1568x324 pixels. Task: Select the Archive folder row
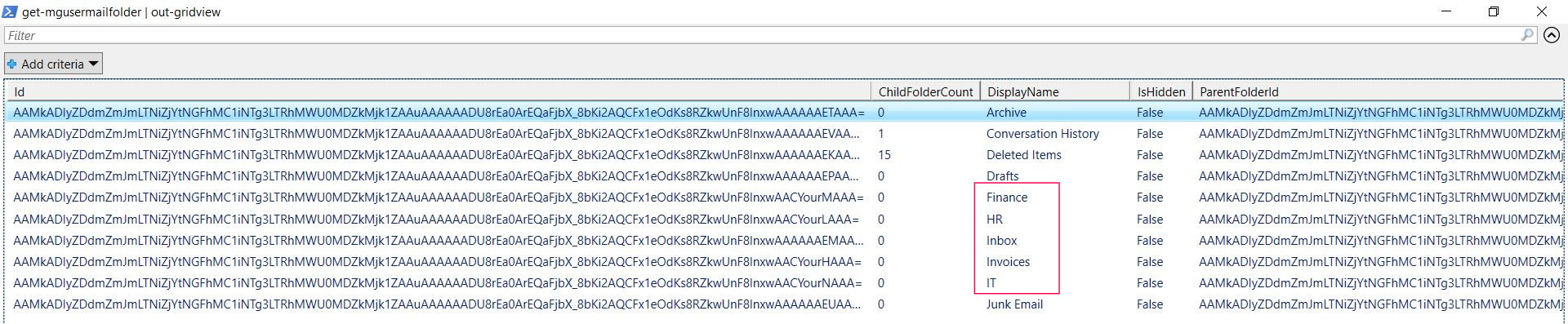coord(785,113)
